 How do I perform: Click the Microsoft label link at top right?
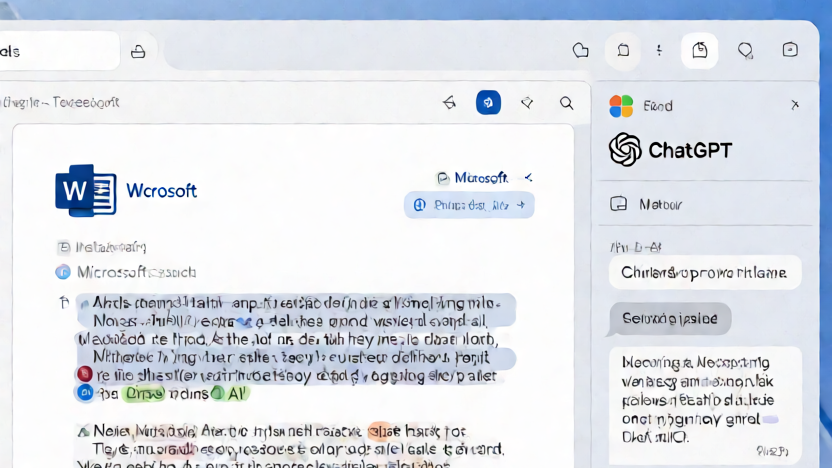pyautogui.click(x=481, y=178)
